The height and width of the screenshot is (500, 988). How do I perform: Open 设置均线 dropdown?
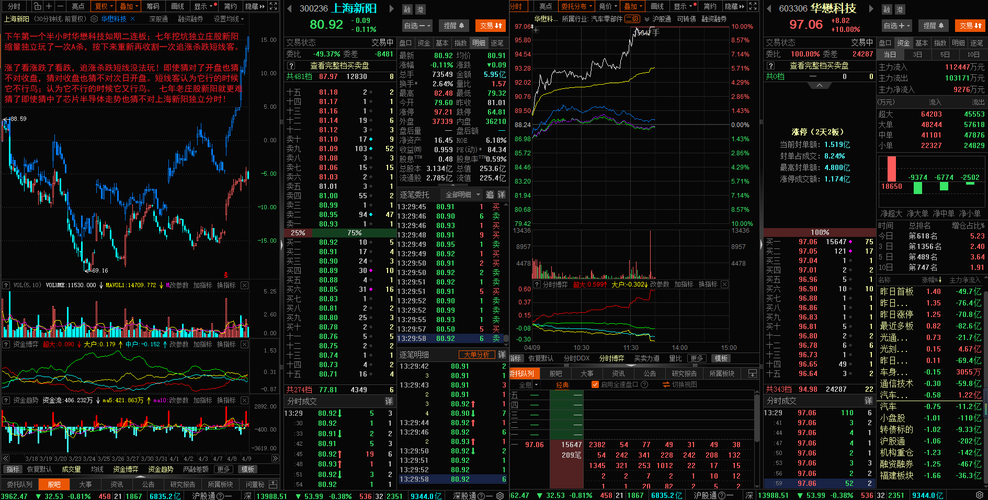tap(229, 19)
